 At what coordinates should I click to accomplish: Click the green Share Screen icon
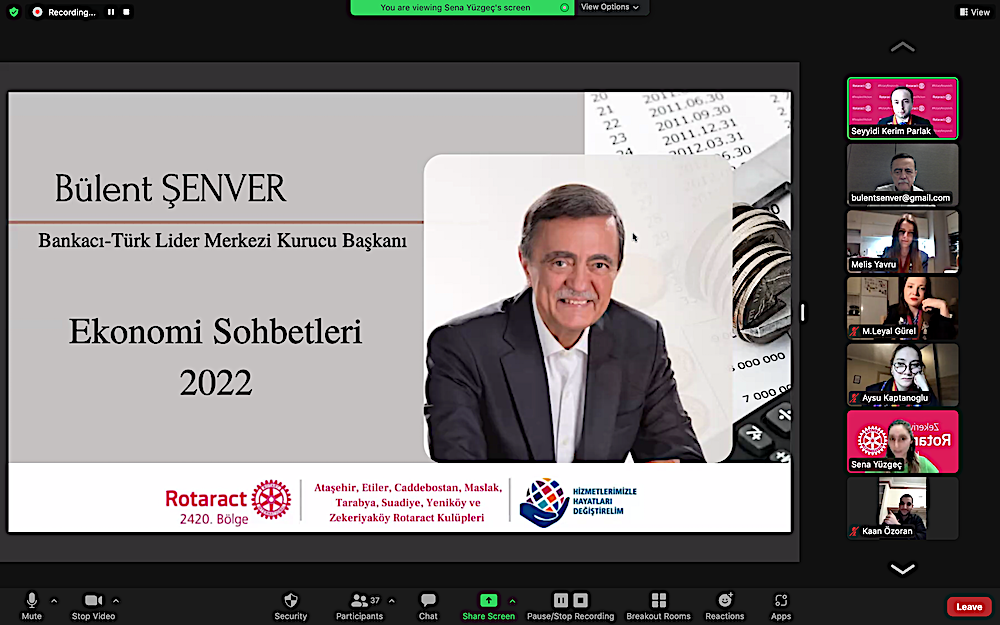(x=489, y=600)
